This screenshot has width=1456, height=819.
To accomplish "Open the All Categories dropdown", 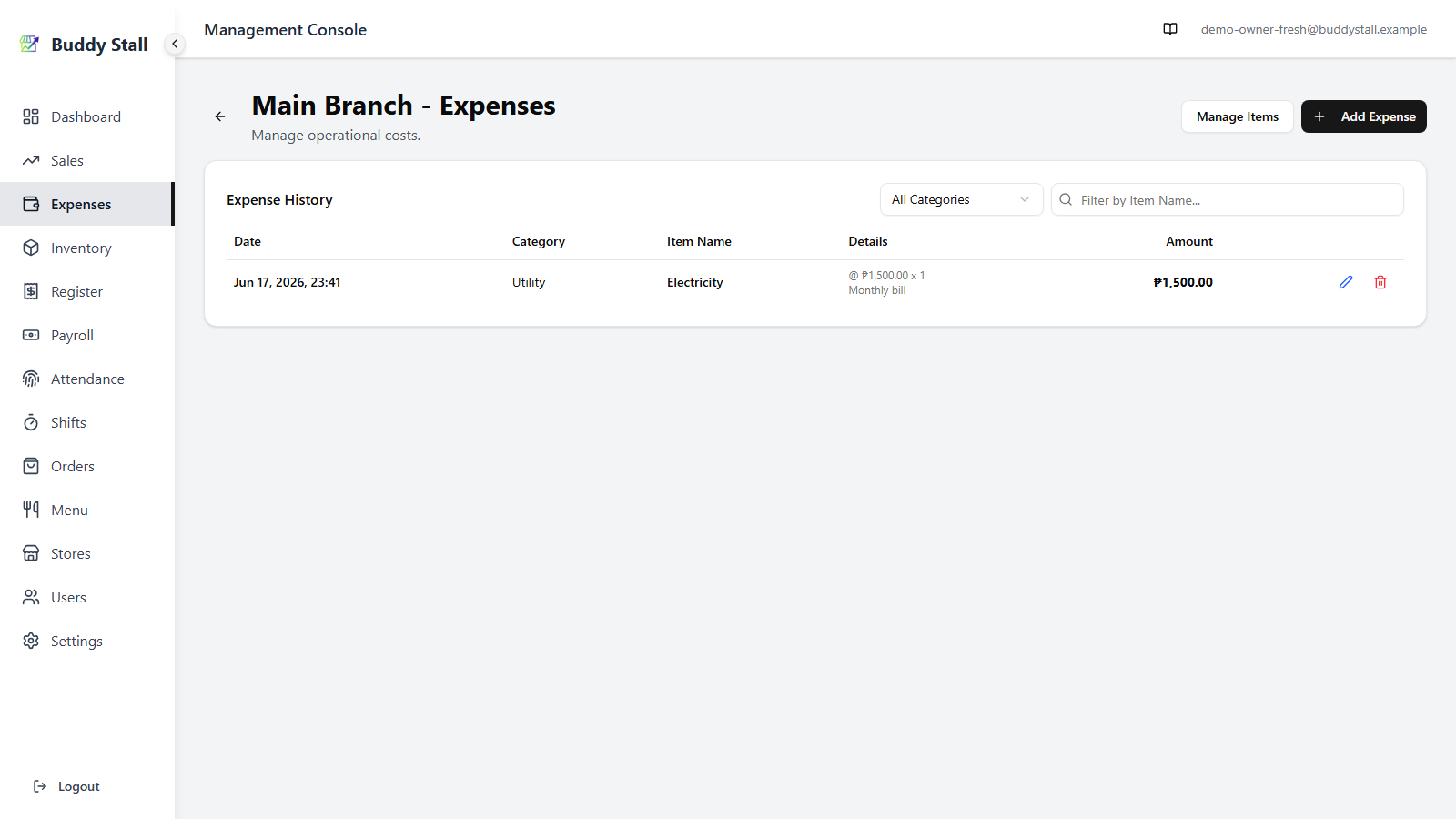I will tap(961, 199).
